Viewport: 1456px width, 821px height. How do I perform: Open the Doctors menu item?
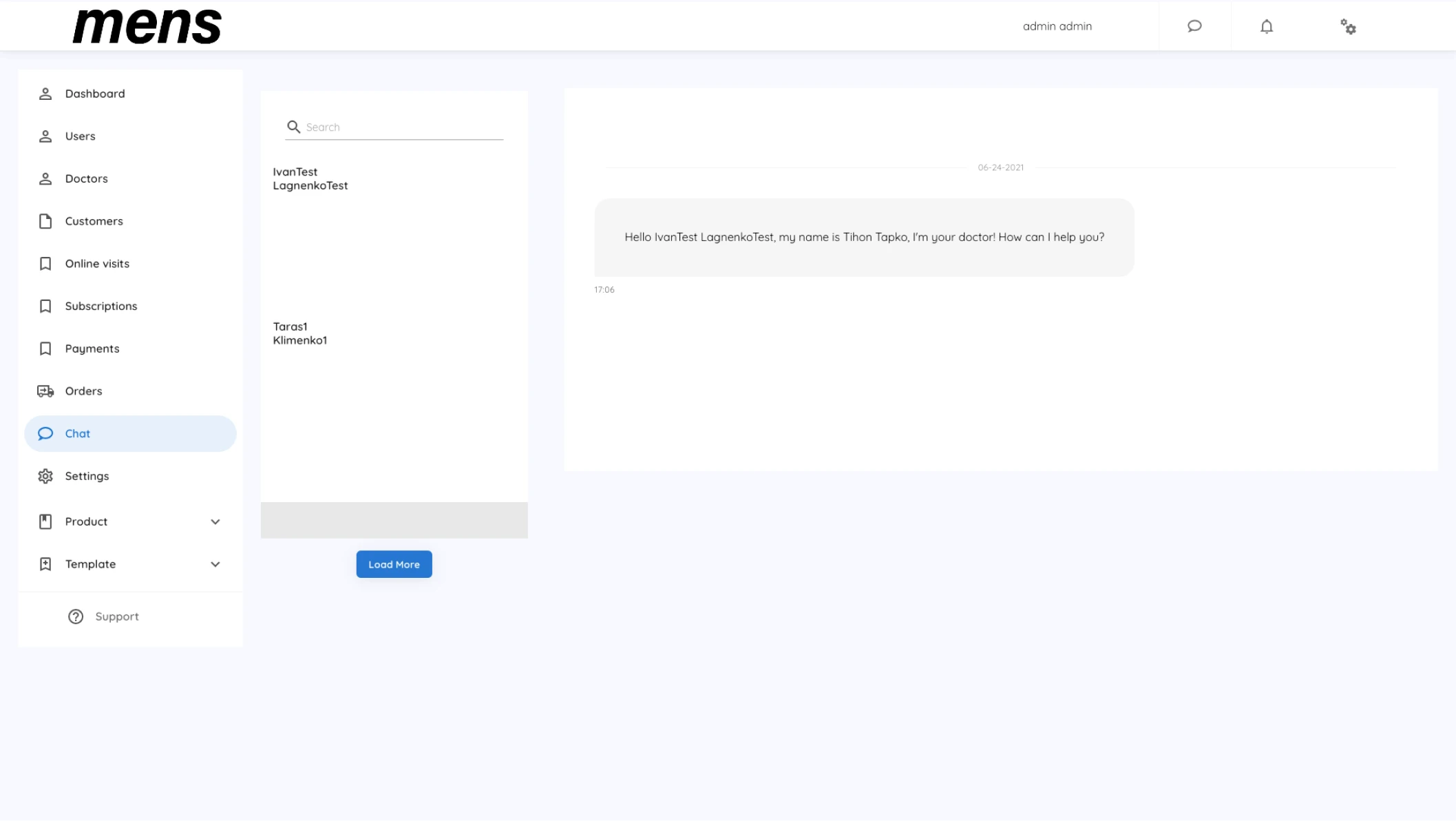point(130,179)
